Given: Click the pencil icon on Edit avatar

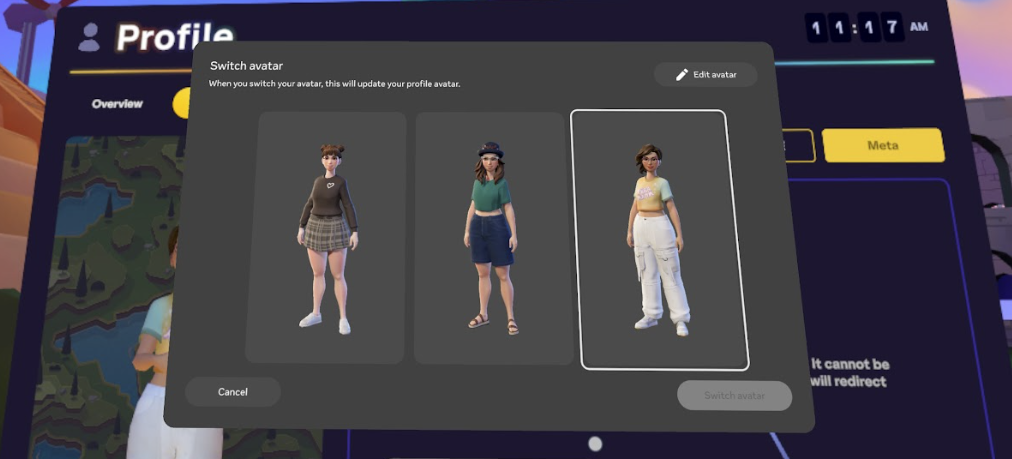Looking at the screenshot, I should pyautogui.click(x=682, y=75).
